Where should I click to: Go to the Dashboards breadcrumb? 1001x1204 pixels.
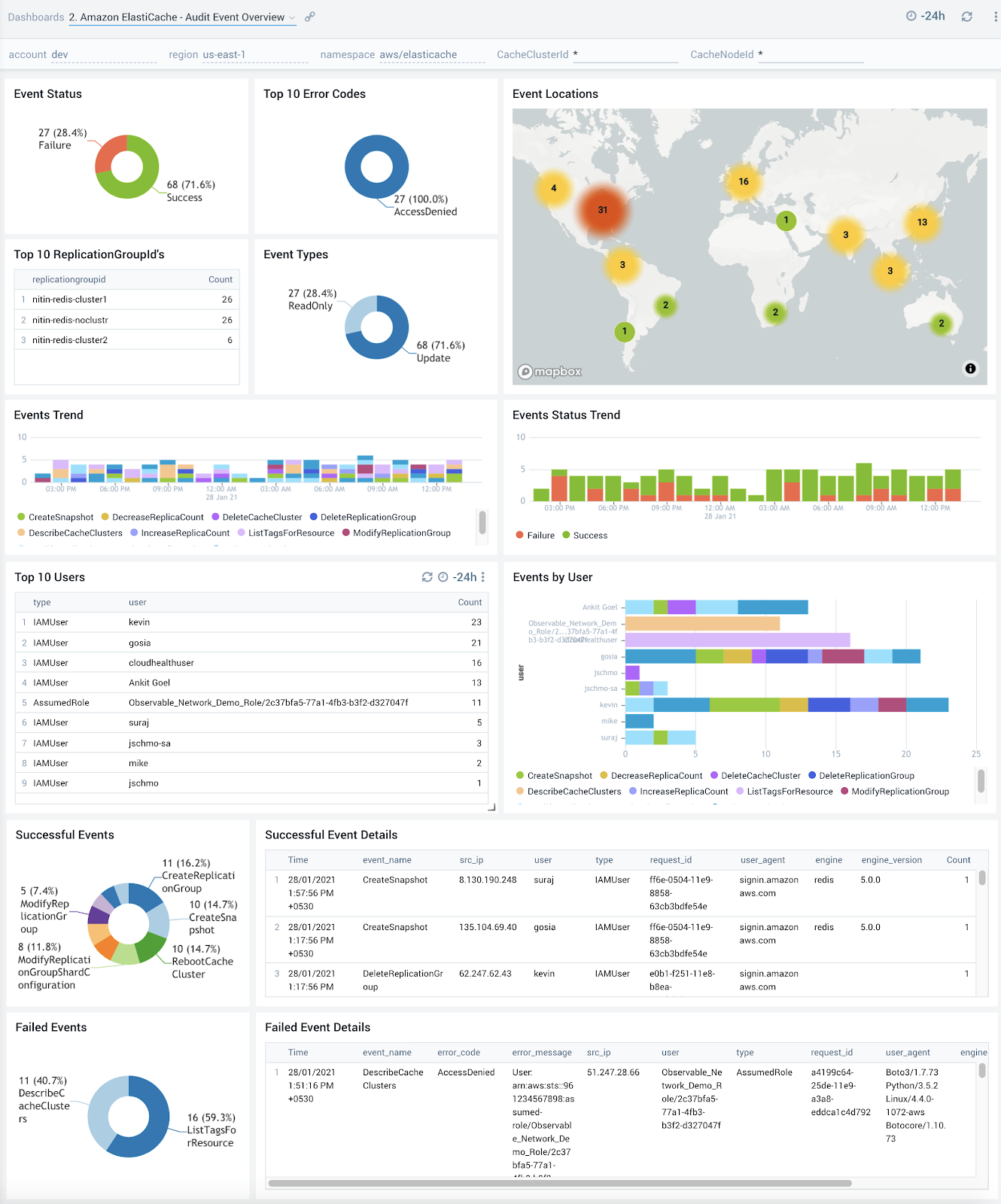pos(35,17)
